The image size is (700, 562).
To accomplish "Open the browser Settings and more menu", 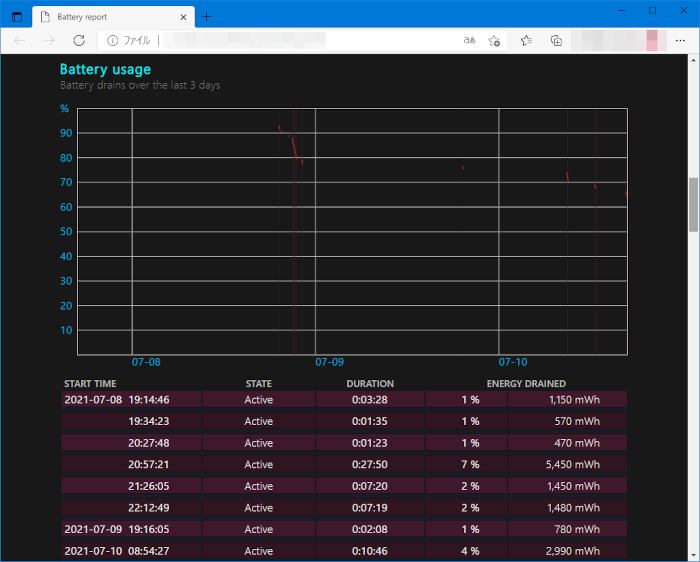I will [x=680, y=40].
